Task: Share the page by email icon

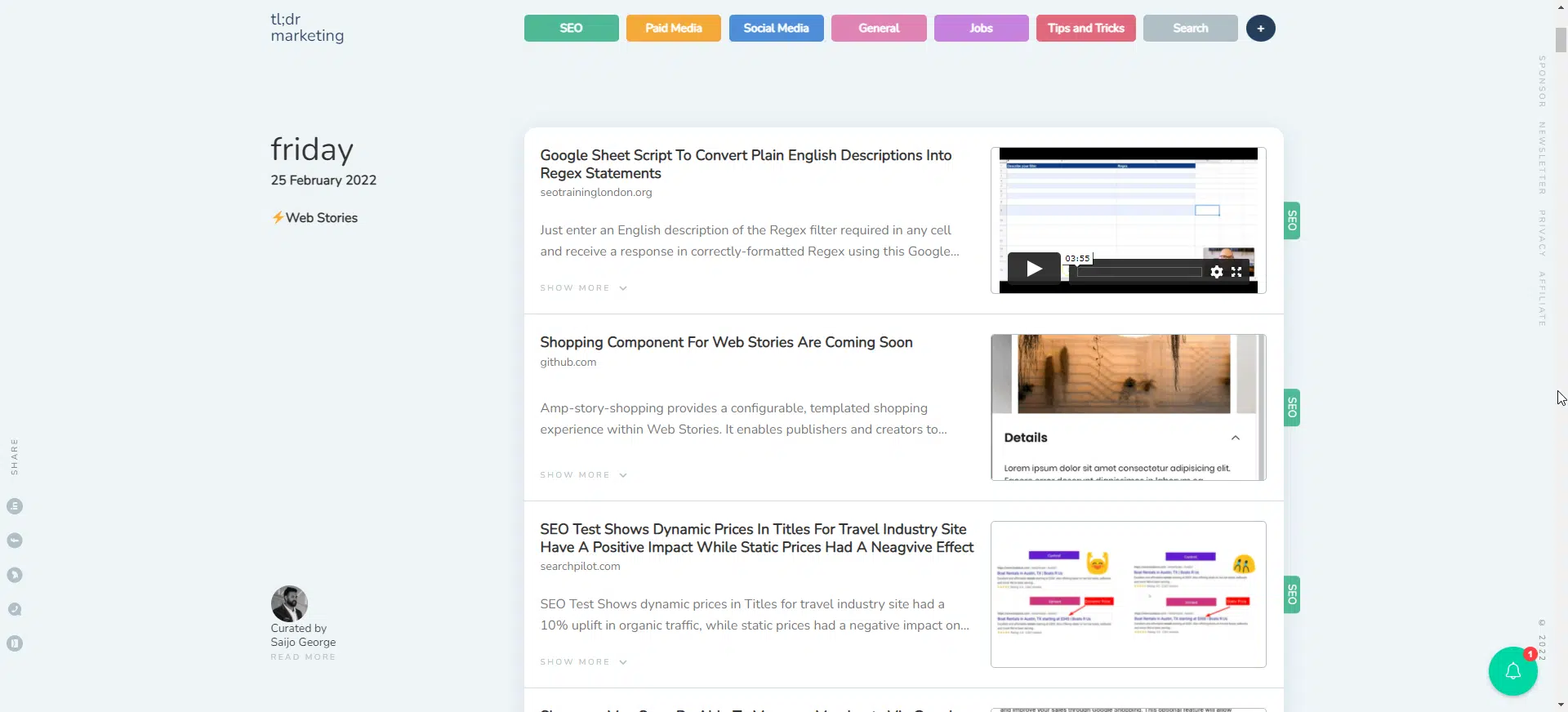Action: click(15, 643)
